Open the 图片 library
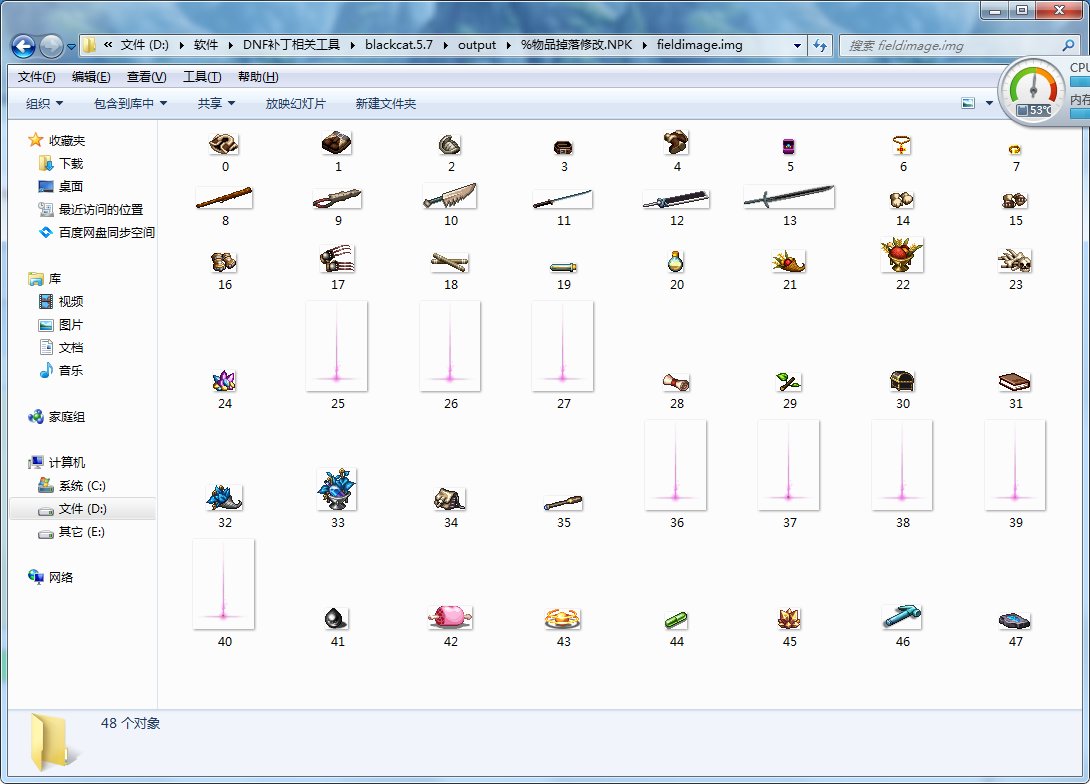The height and width of the screenshot is (784, 1090). [60, 325]
